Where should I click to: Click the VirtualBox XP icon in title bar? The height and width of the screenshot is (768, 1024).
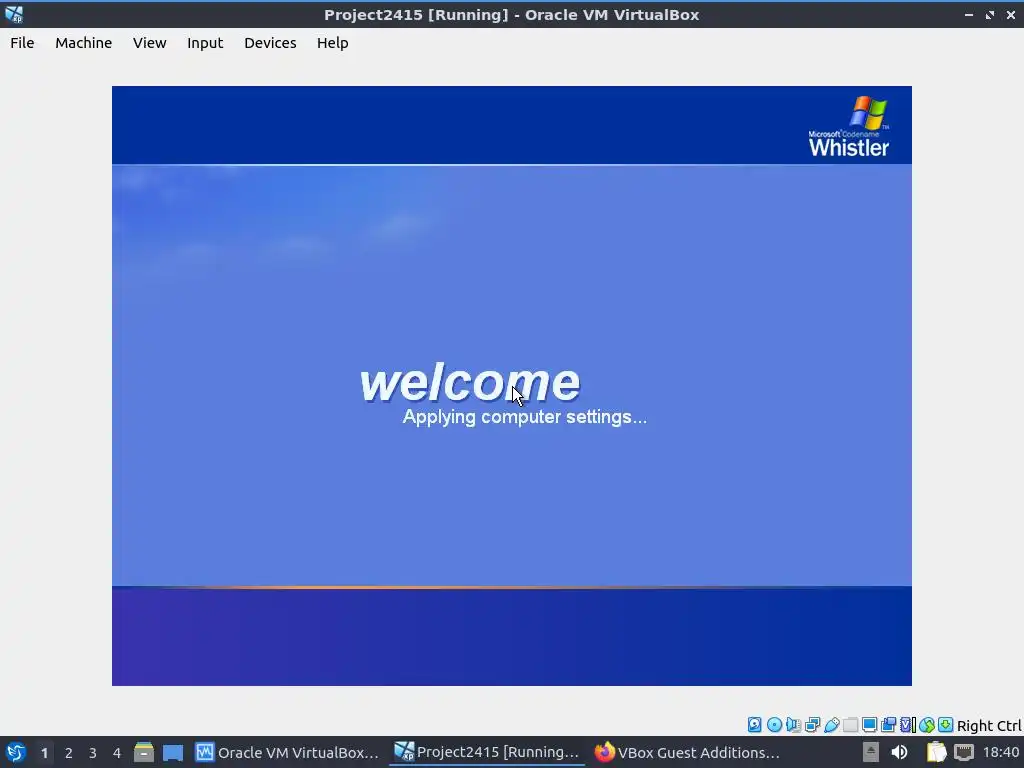coord(14,14)
